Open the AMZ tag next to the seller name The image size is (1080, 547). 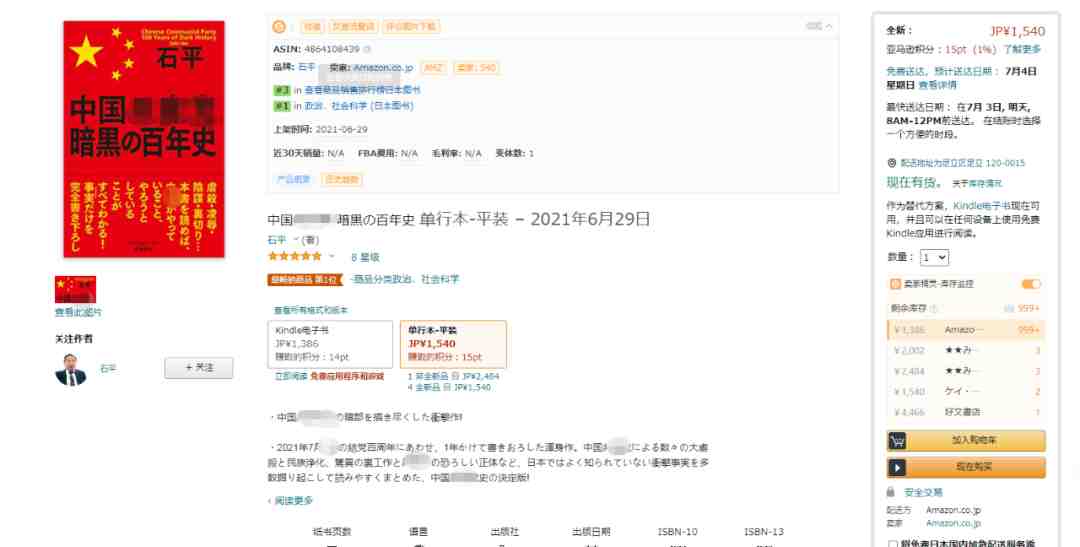(x=433, y=68)
